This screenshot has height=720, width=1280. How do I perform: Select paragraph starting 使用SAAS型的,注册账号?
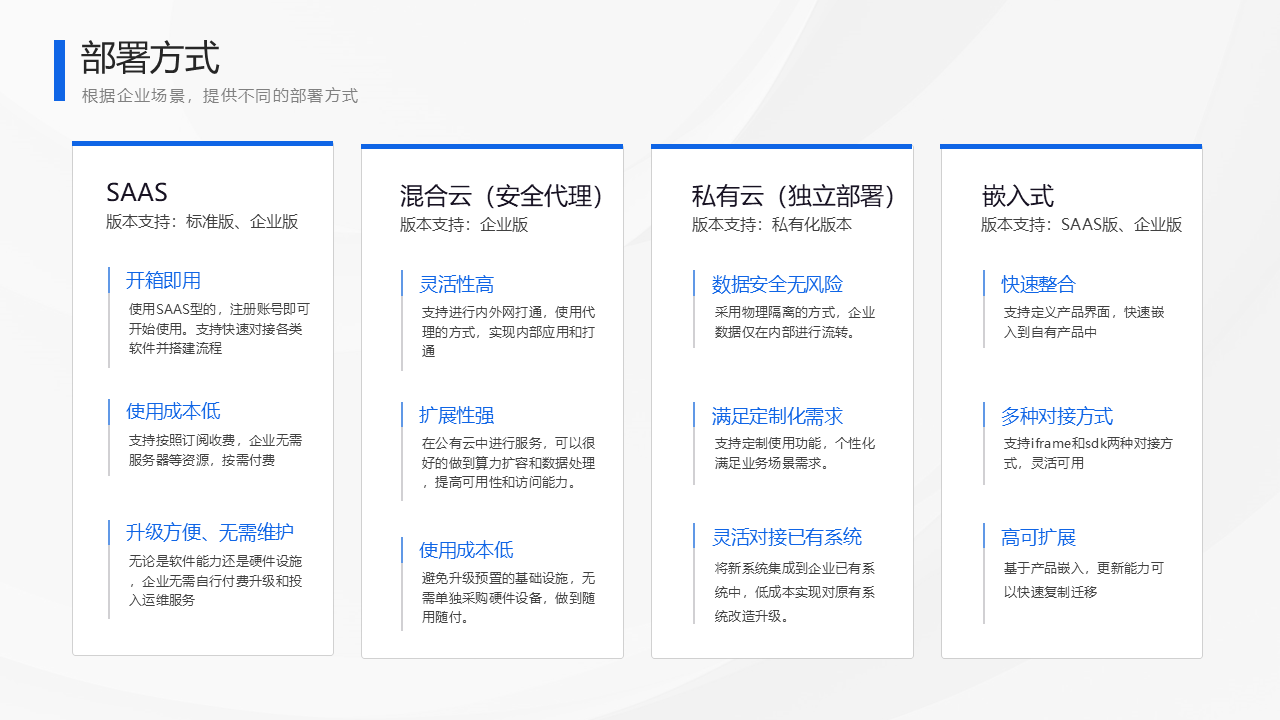219,329
